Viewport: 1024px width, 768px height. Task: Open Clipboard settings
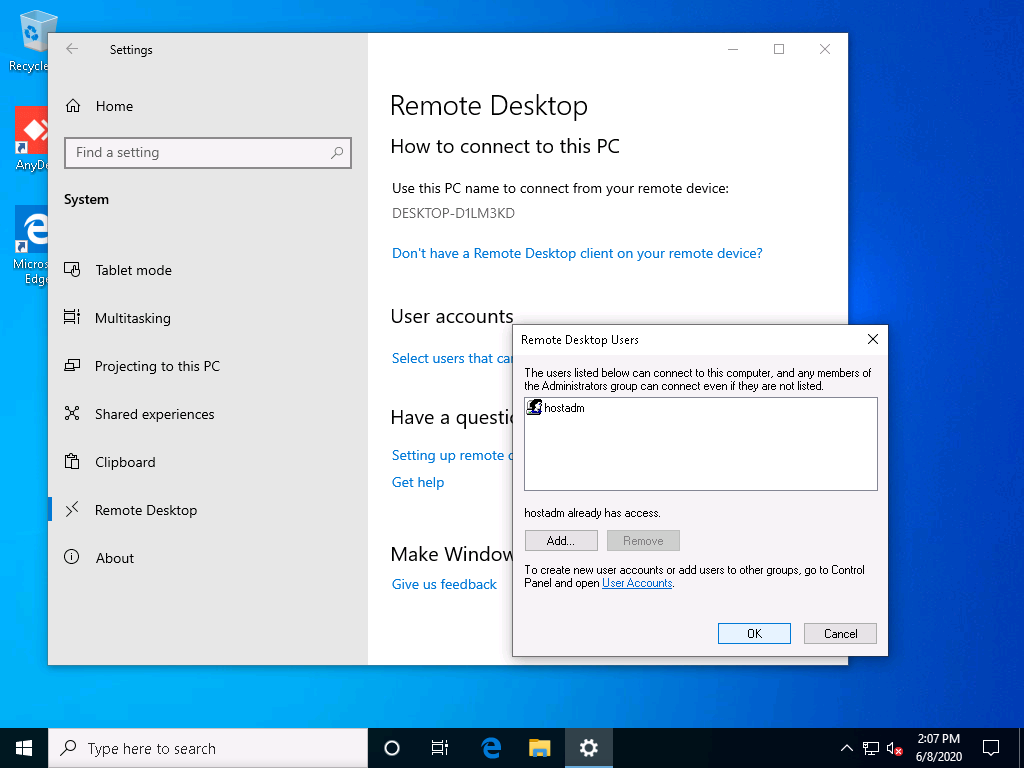click(x=125, y=462)
